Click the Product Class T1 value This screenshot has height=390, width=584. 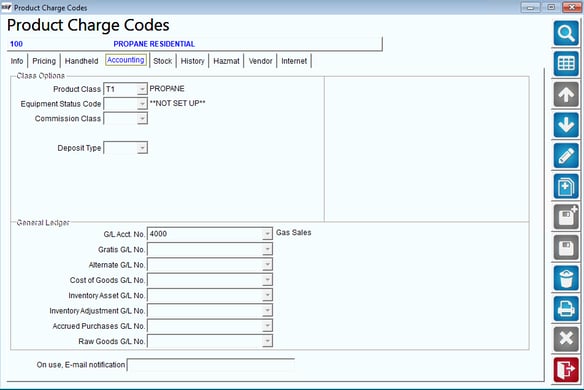click(110, 89)
